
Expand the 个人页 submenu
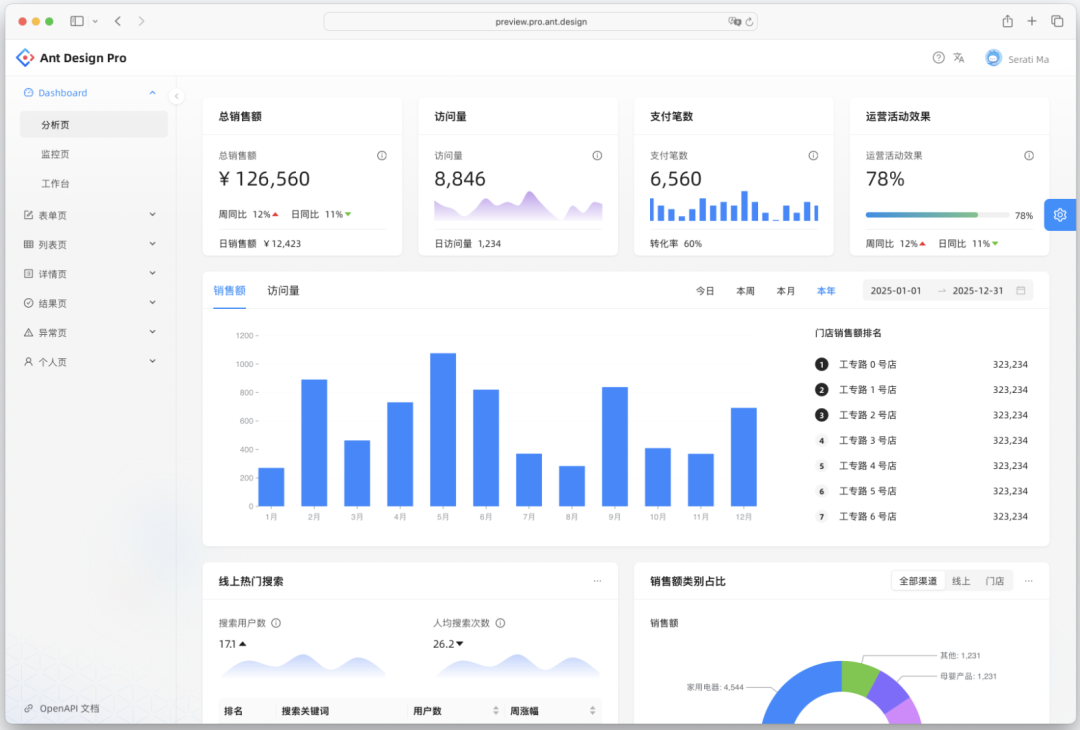point(152,361)
